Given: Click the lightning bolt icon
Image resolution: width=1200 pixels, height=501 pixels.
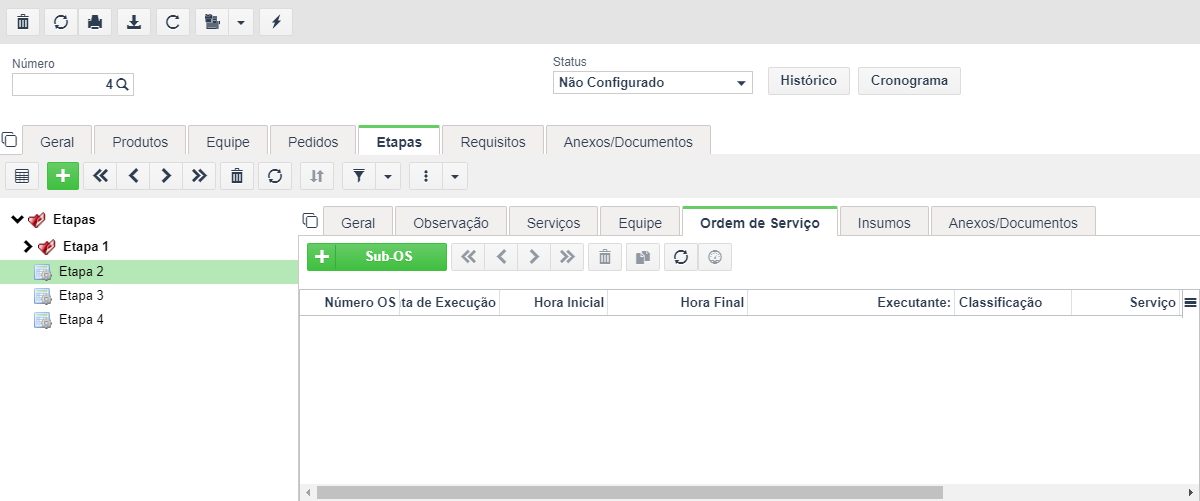Looking at the screenshot, I should [276, 21].
